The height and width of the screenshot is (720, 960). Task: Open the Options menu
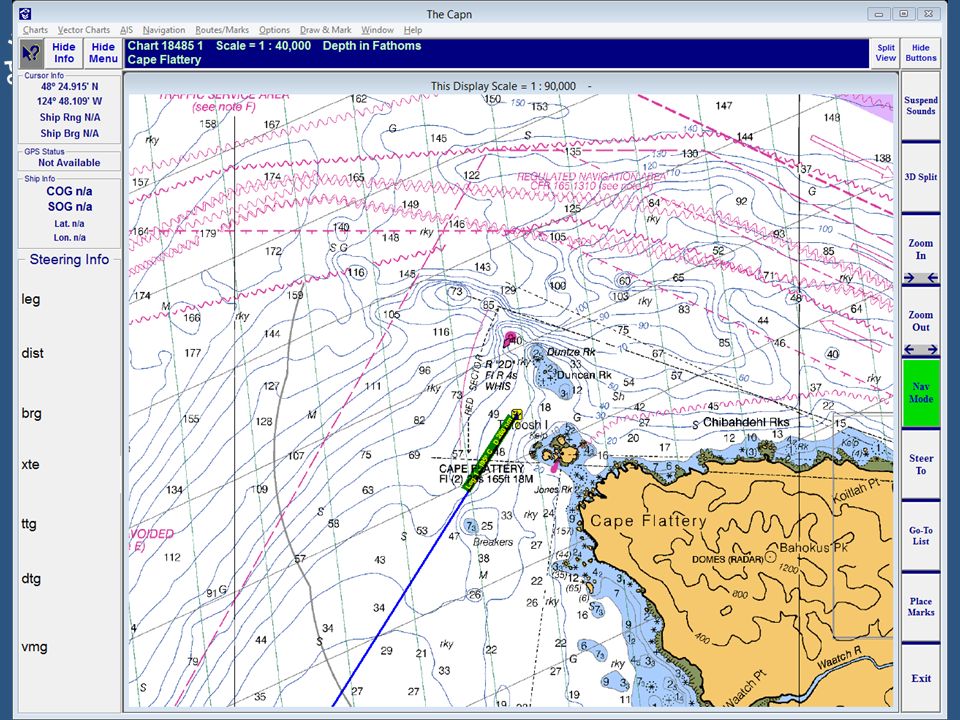pyautogui.click(x=274, y=29)
